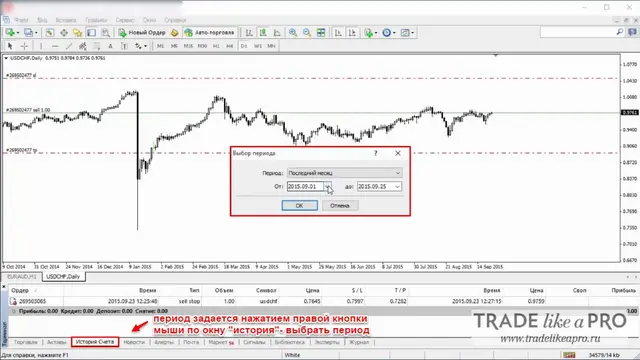Show the Market Watch panel icon

click(x=49, y=33)
